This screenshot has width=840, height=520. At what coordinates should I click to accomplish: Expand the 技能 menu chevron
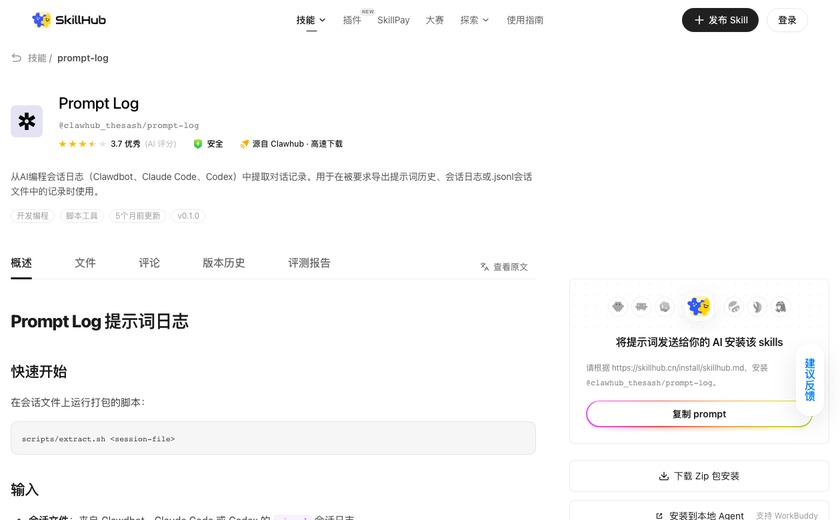pyautogui.click(x=322, y=20)
